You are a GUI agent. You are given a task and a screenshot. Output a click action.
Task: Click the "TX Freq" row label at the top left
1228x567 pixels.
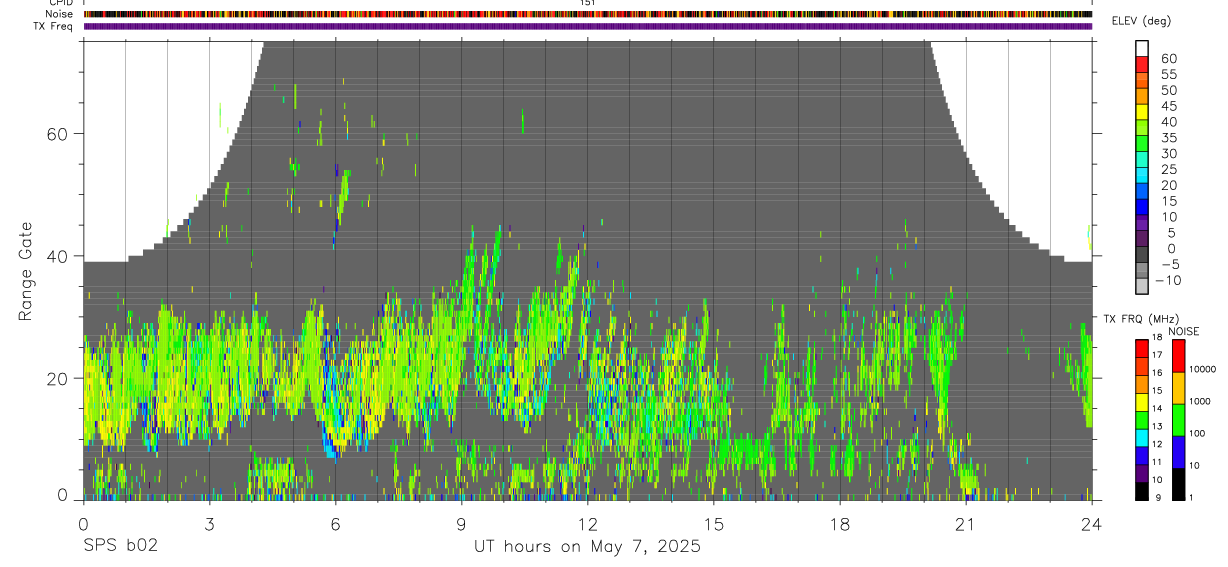pos(53,26)
